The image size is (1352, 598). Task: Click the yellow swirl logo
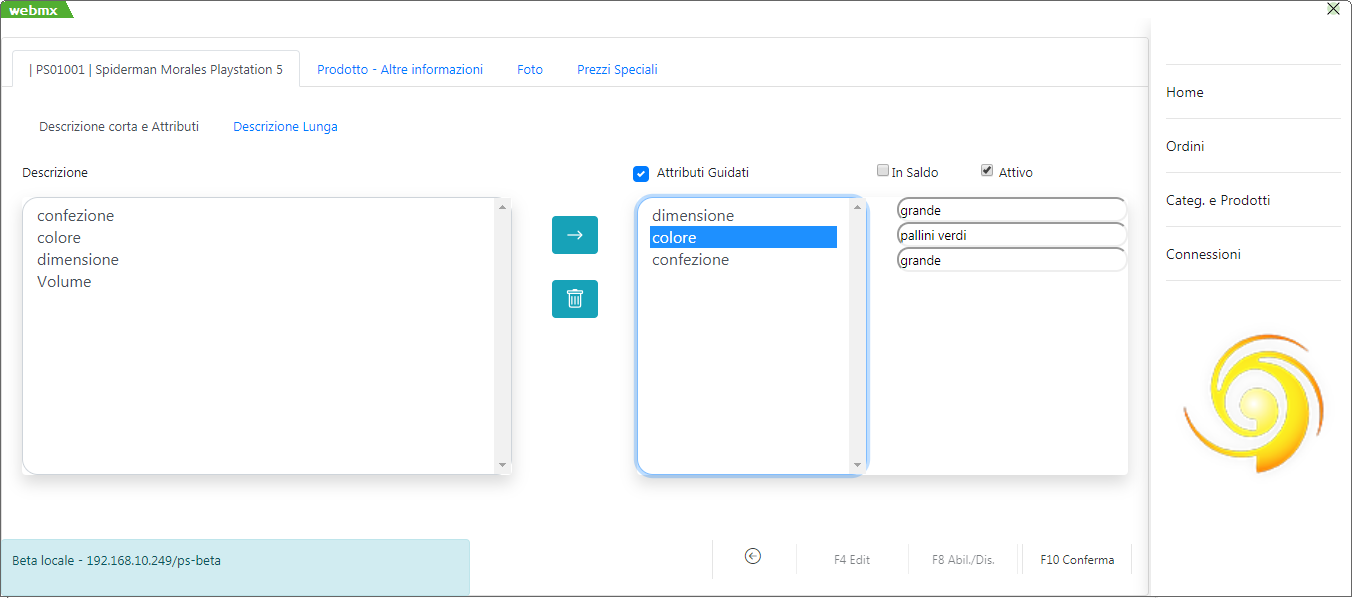point(1255,401)
